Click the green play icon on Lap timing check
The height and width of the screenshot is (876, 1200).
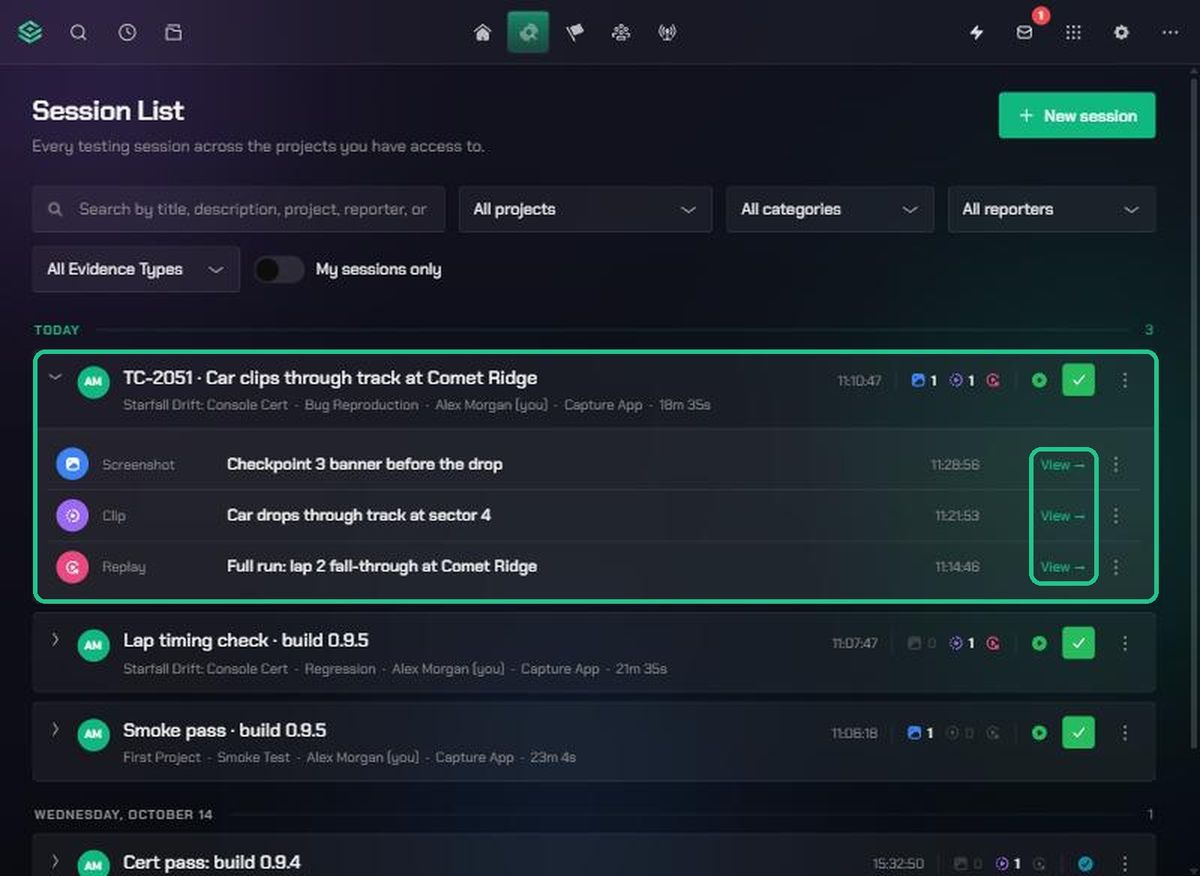[1039, 643]
